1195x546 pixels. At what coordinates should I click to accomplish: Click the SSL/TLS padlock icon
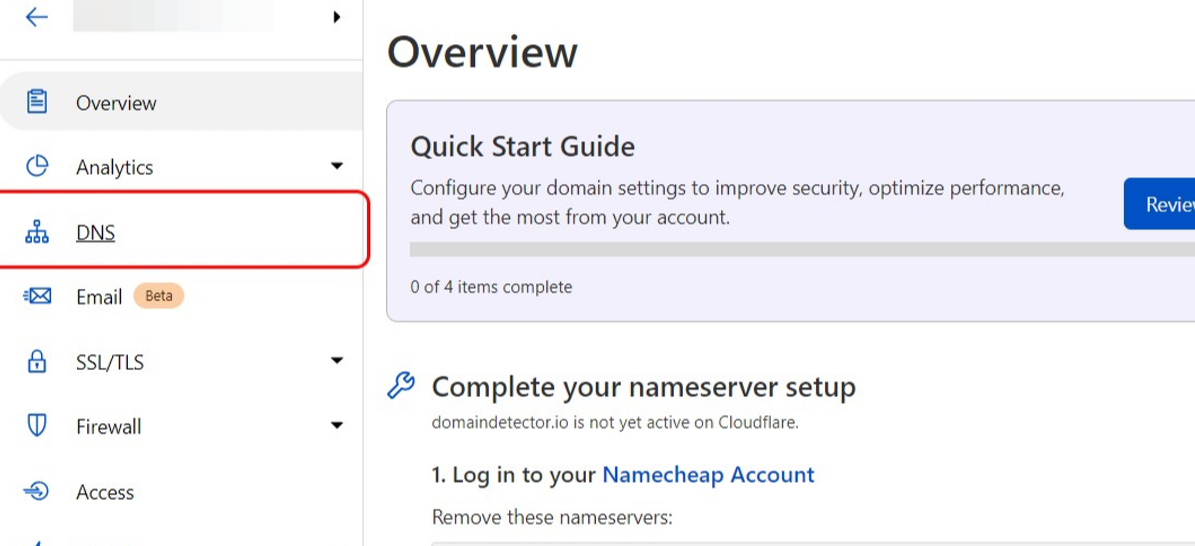click(x=37, y=362)
